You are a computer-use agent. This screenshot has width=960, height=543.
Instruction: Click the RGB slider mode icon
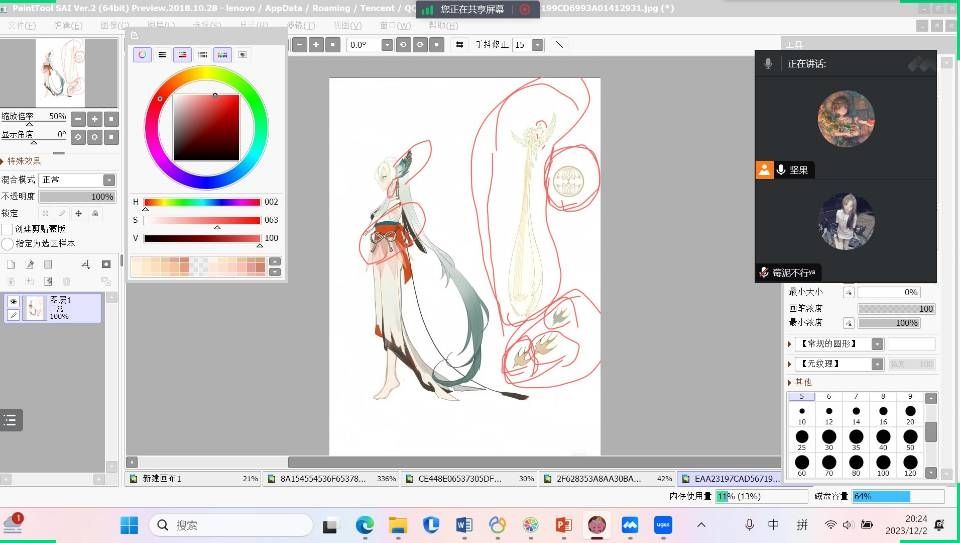click(162, 54)
